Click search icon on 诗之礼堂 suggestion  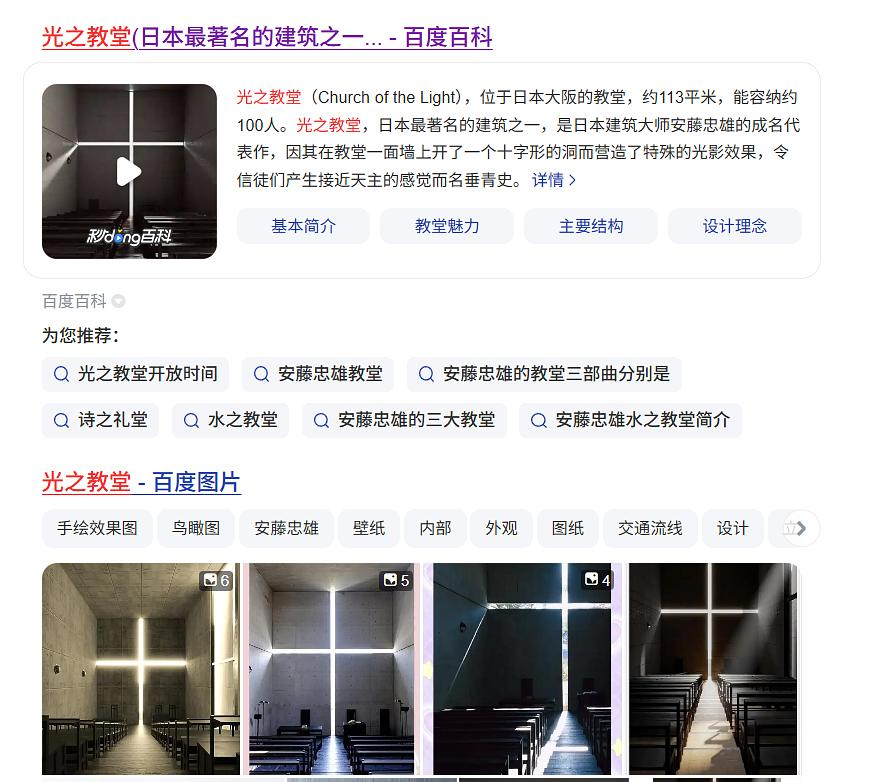61,420
